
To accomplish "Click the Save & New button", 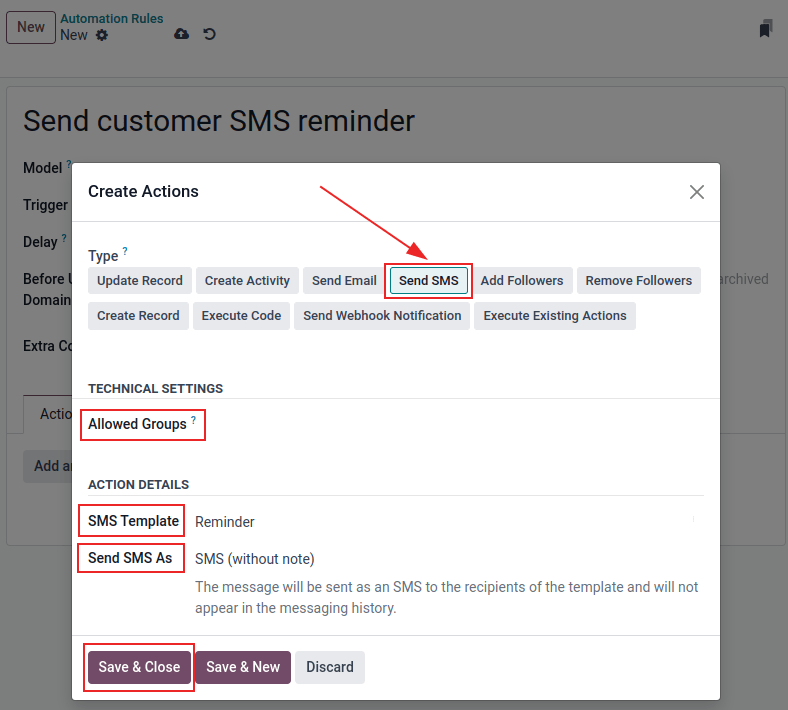I will click(x=243, y=667).
